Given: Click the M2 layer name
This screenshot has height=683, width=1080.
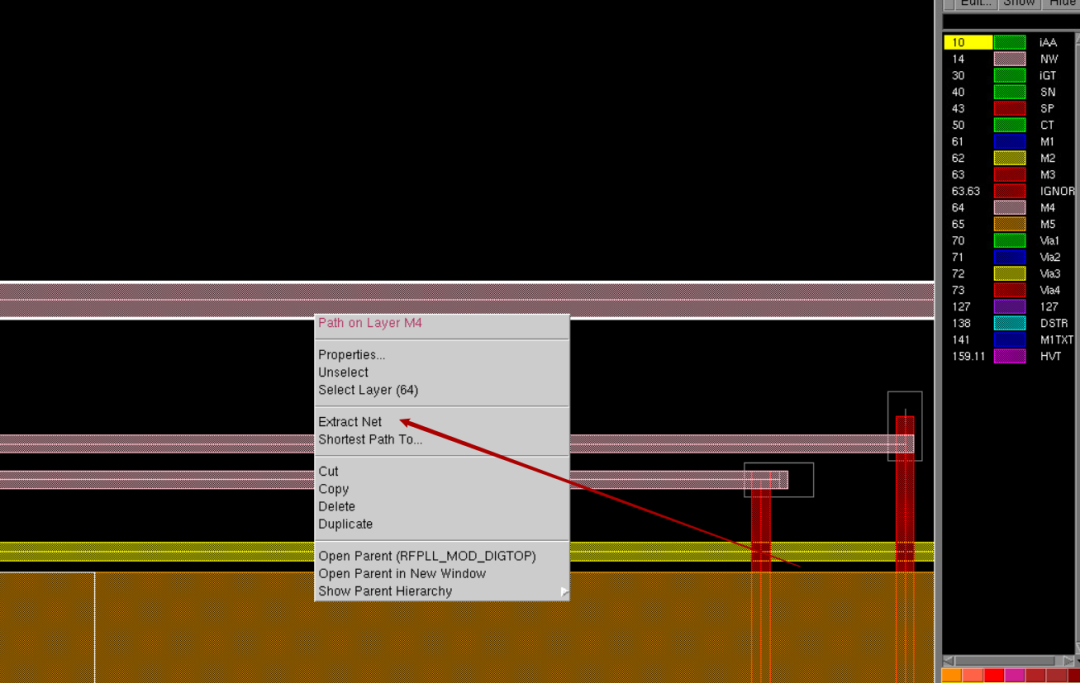Looking at the screenshot, I should (1047, 158).
